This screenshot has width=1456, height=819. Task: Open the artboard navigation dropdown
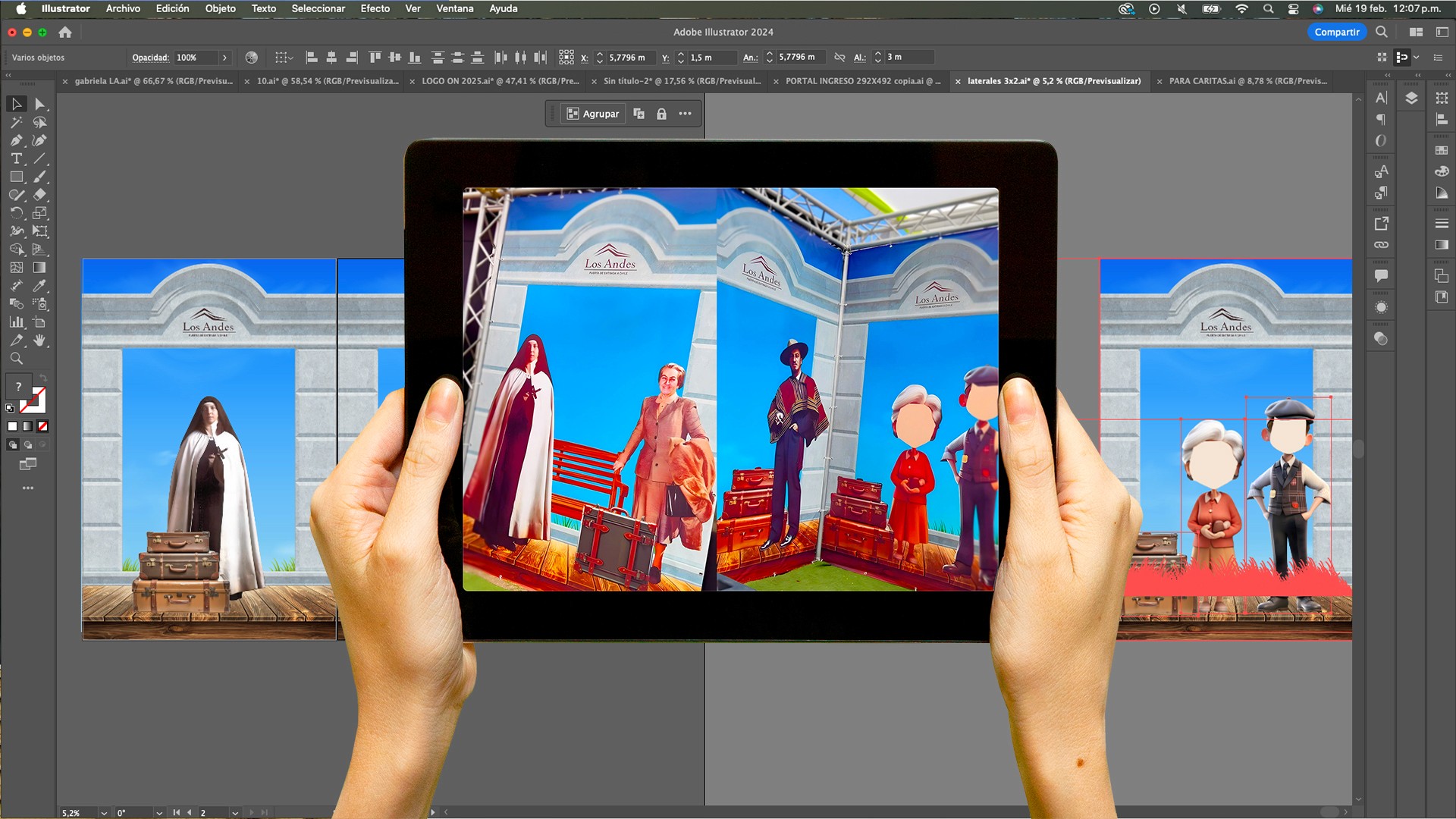(x=235, y=812)
